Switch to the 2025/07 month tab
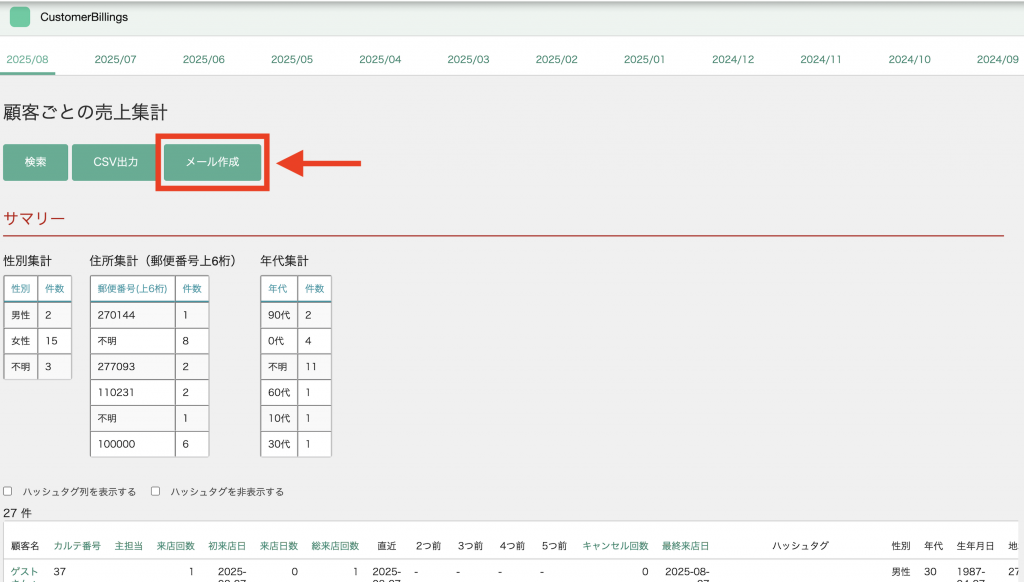1024x582 pixels. coord(115,60)
